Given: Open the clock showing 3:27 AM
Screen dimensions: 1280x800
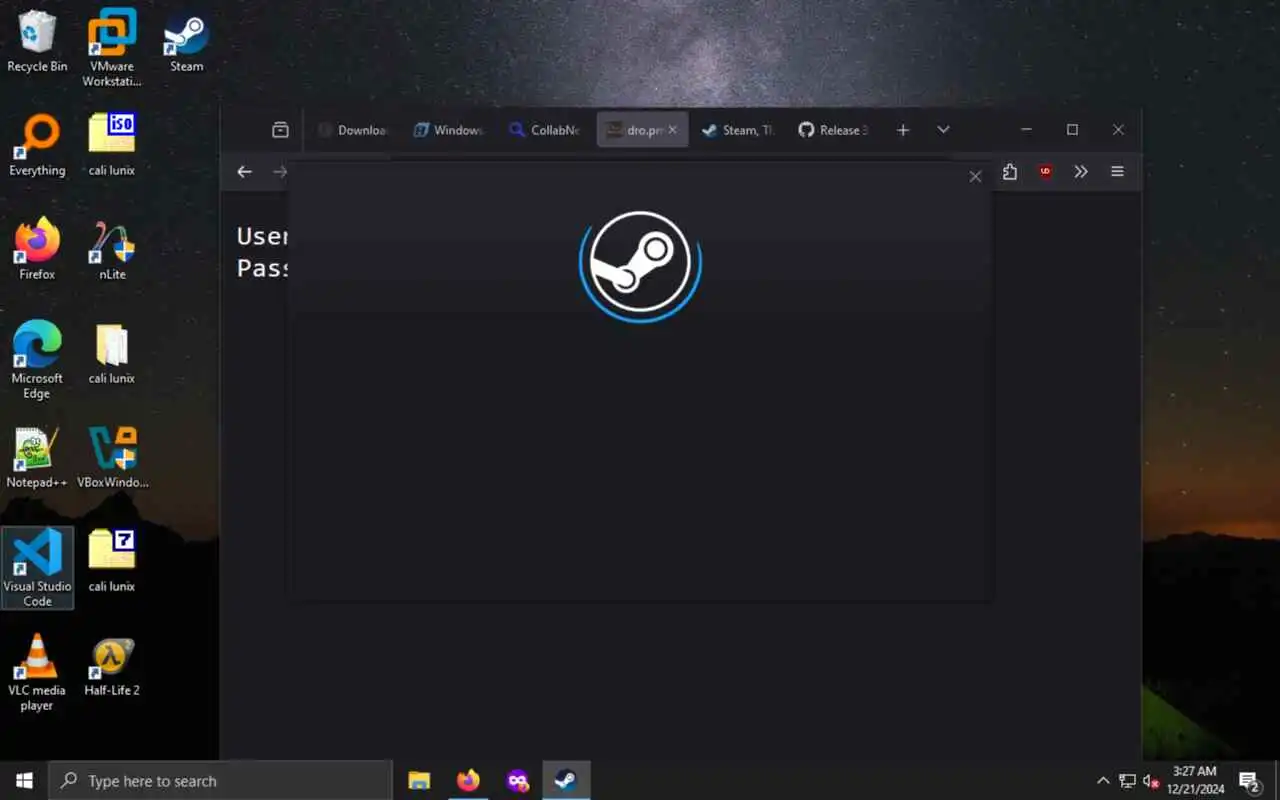Looking at the screenshot, I should point(1194,781).
